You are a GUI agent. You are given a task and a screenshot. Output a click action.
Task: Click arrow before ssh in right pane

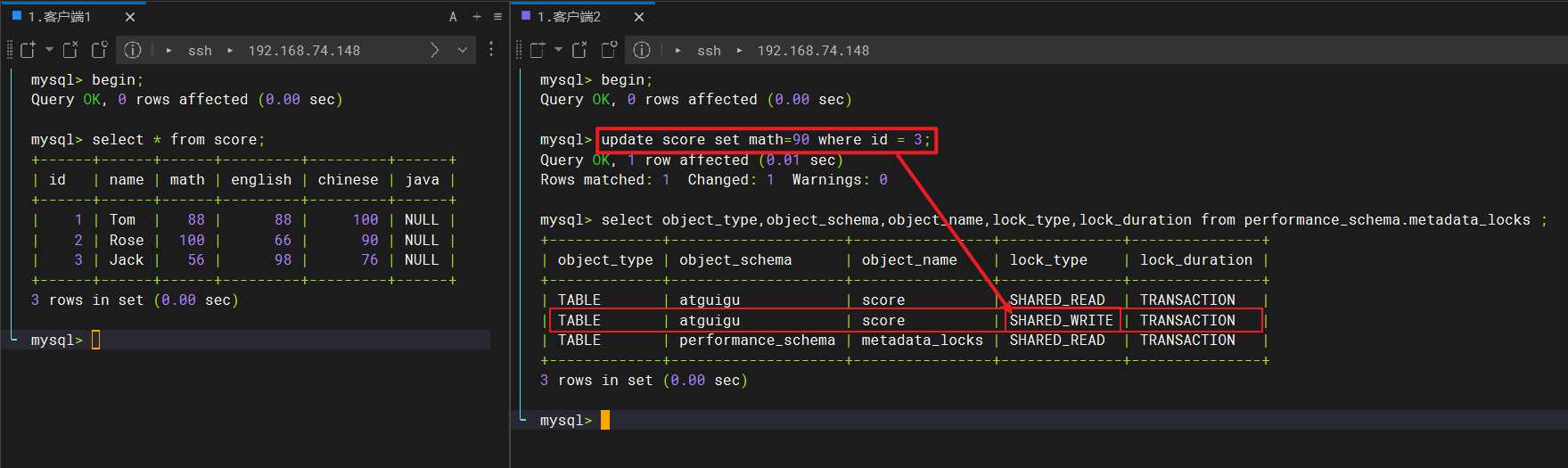point(677,51)
